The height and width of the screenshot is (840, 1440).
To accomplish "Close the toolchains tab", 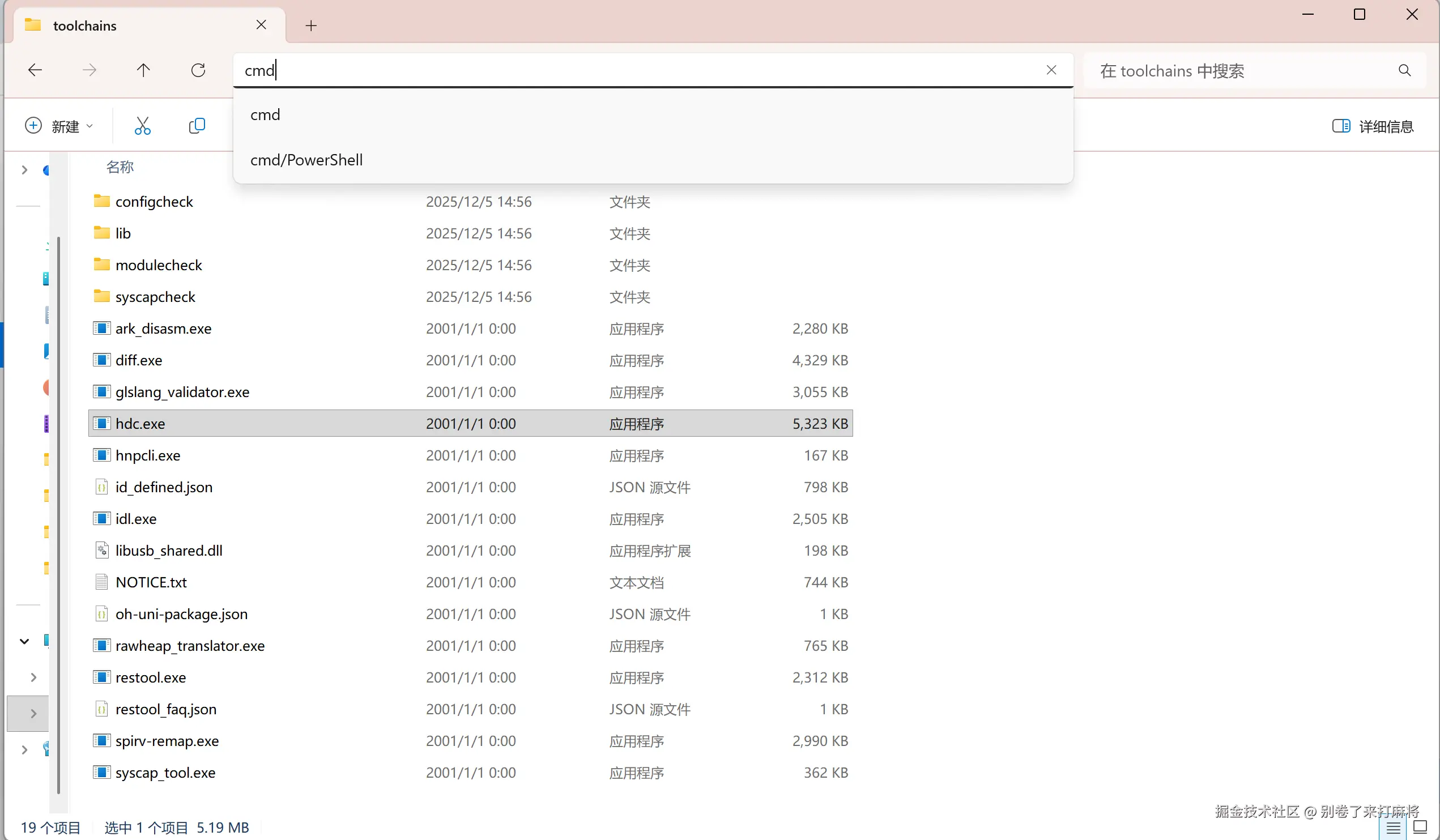I will coord(261,25).
